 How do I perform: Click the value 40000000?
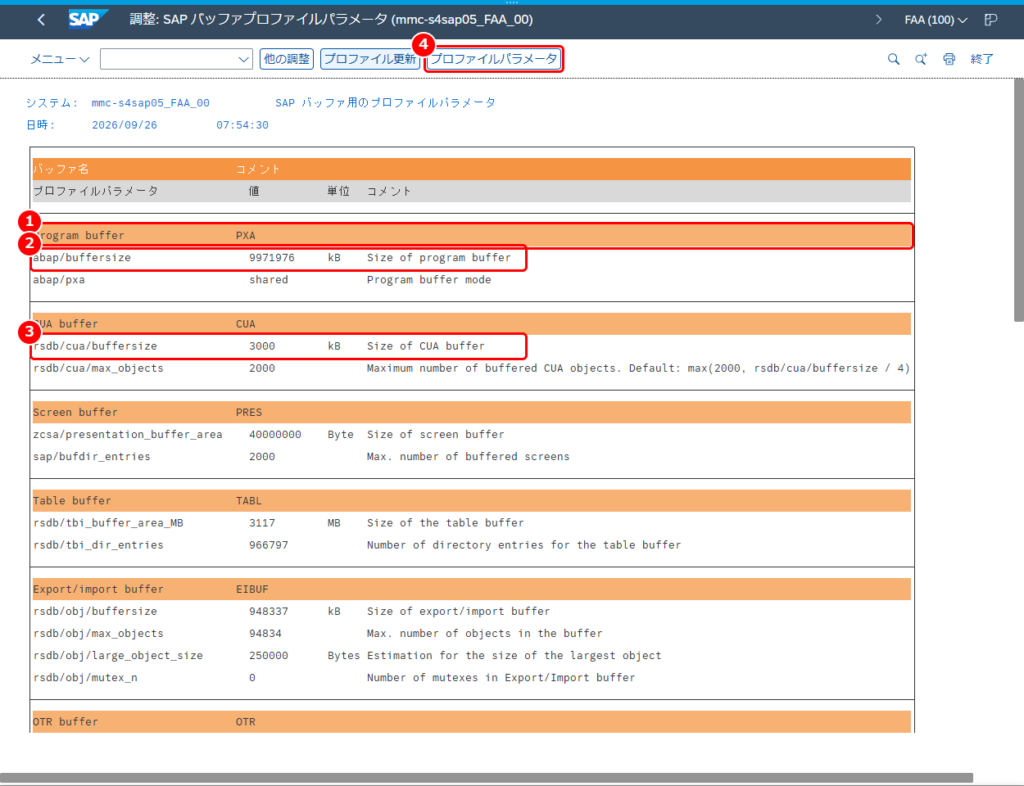point(275,434)
